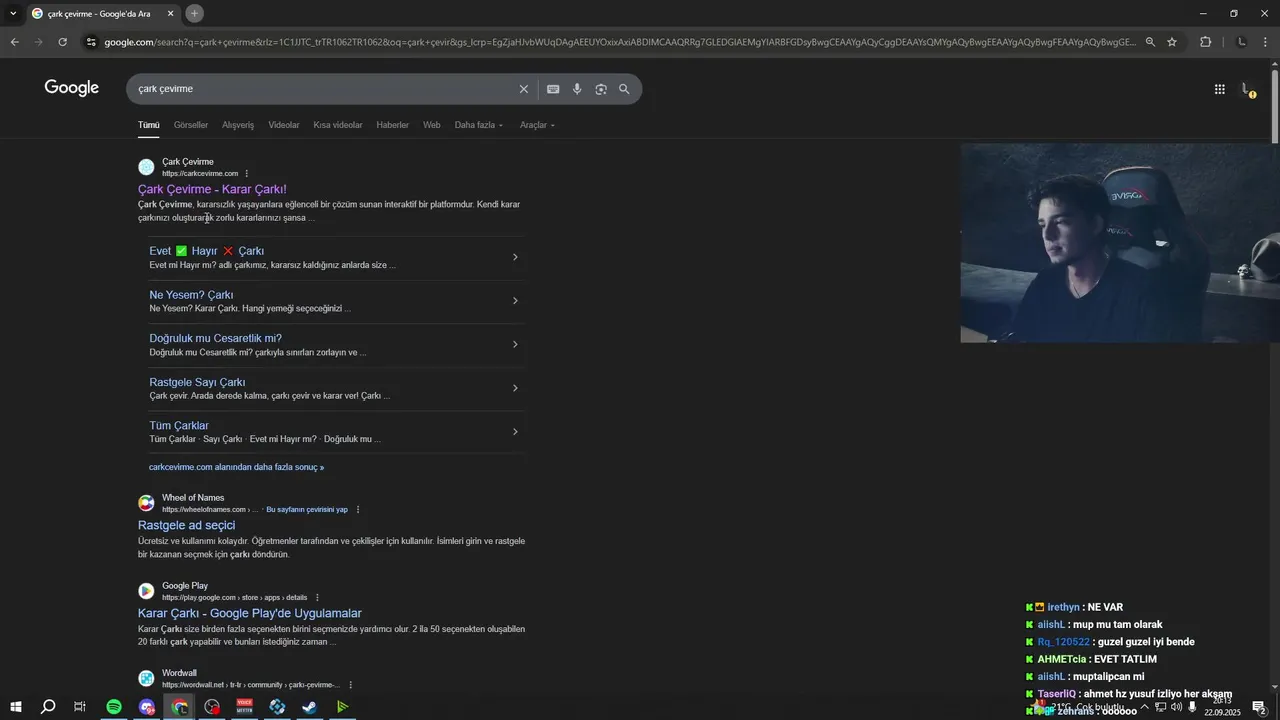Clear the search box text
Viewport: 1280px width, 720px height.
pyautogui.click(x=523, y=89)
